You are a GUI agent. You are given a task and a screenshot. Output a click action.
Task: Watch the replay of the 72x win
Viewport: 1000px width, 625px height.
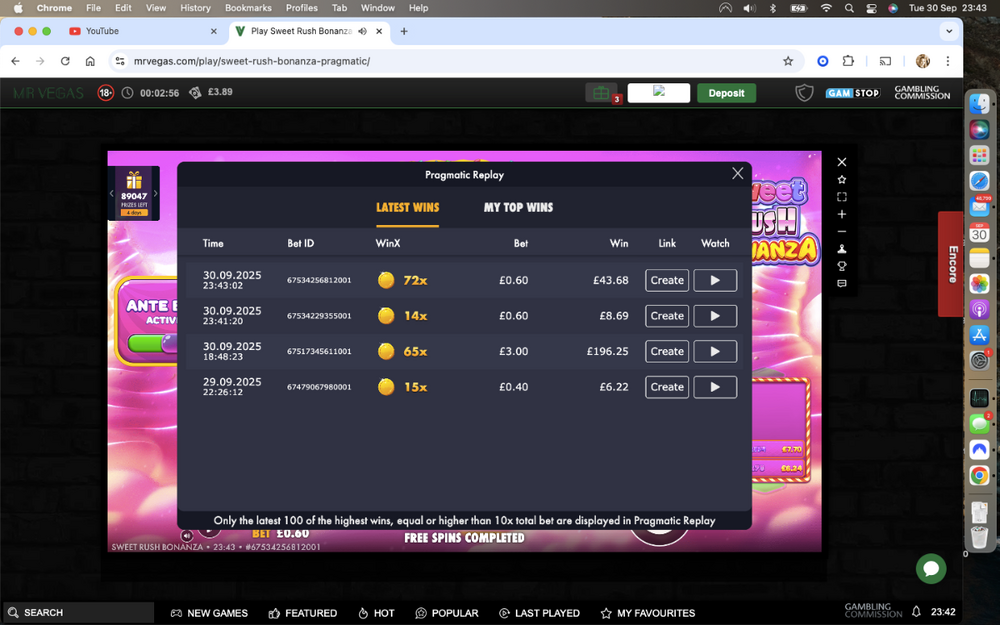tap(715, 280)
